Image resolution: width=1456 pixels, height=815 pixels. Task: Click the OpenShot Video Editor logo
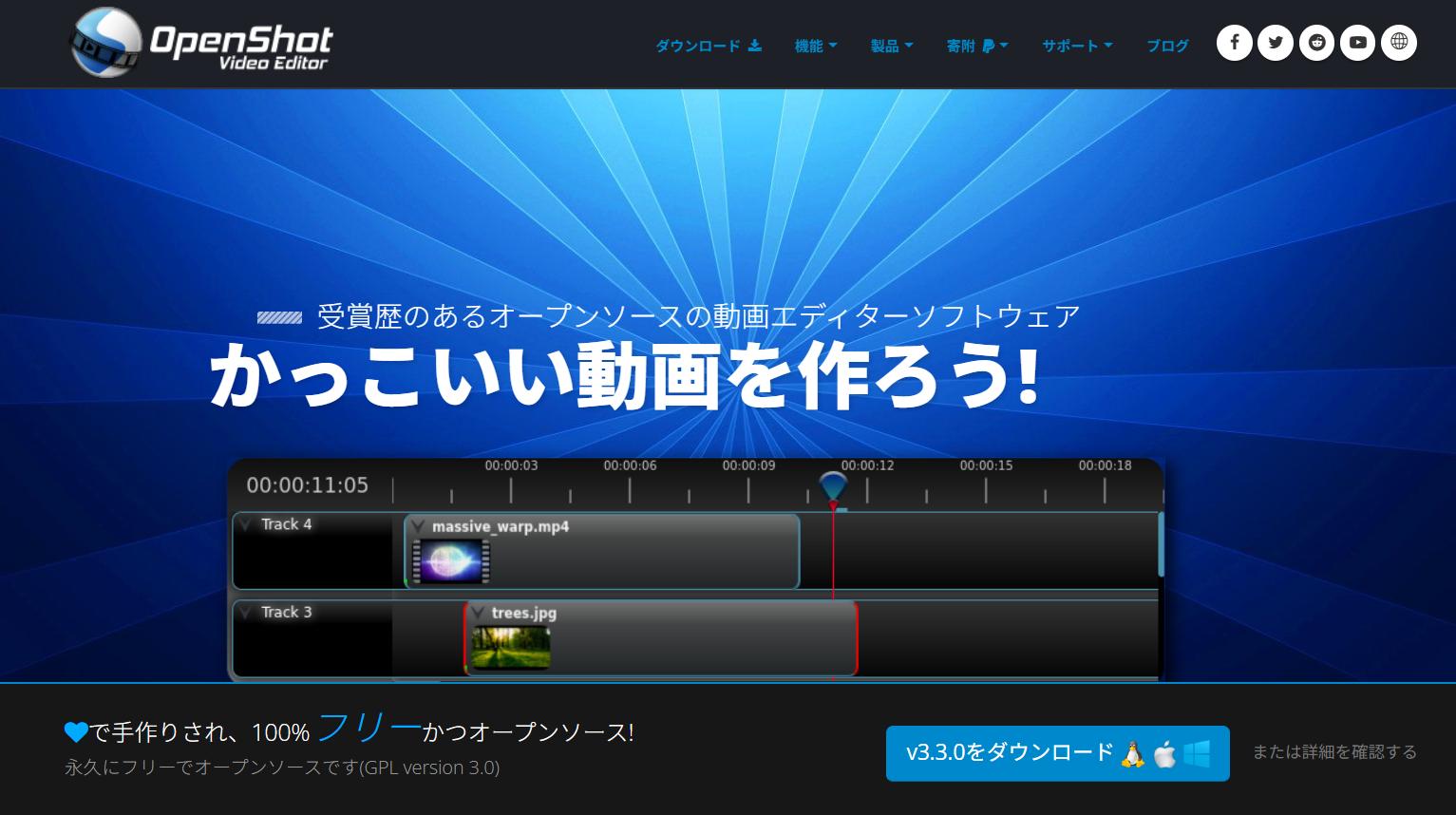click(200, 43)
